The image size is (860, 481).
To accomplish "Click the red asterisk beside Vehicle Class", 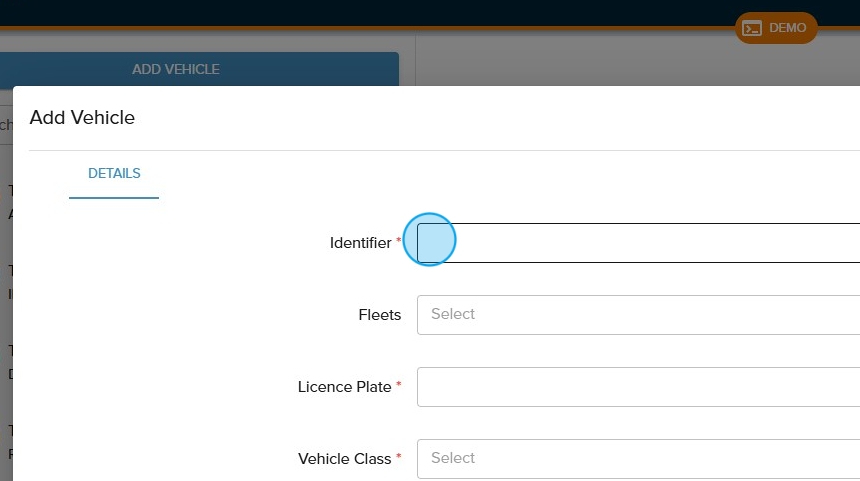I will pos(399,458).
